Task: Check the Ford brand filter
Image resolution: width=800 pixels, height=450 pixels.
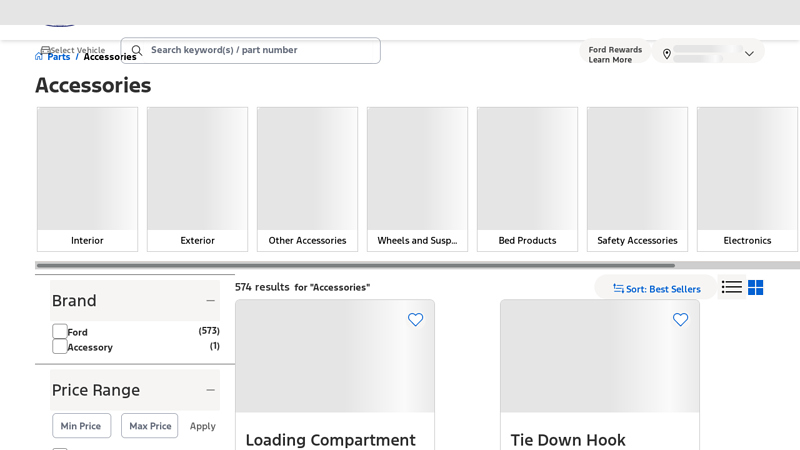Action: pyautogui.click(x=60, y=332)
